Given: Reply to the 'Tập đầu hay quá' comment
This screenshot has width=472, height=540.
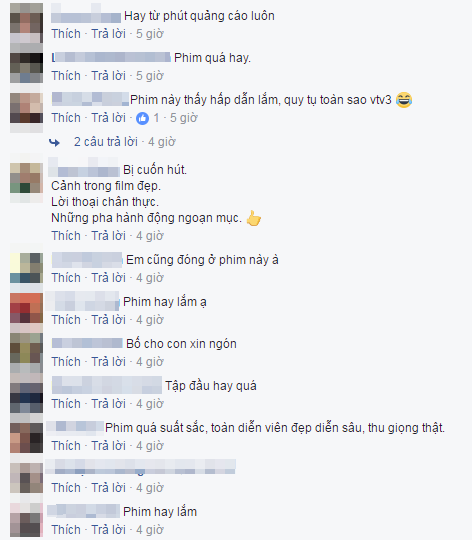Looking at the screenshot, I should (x=108, y=404).
